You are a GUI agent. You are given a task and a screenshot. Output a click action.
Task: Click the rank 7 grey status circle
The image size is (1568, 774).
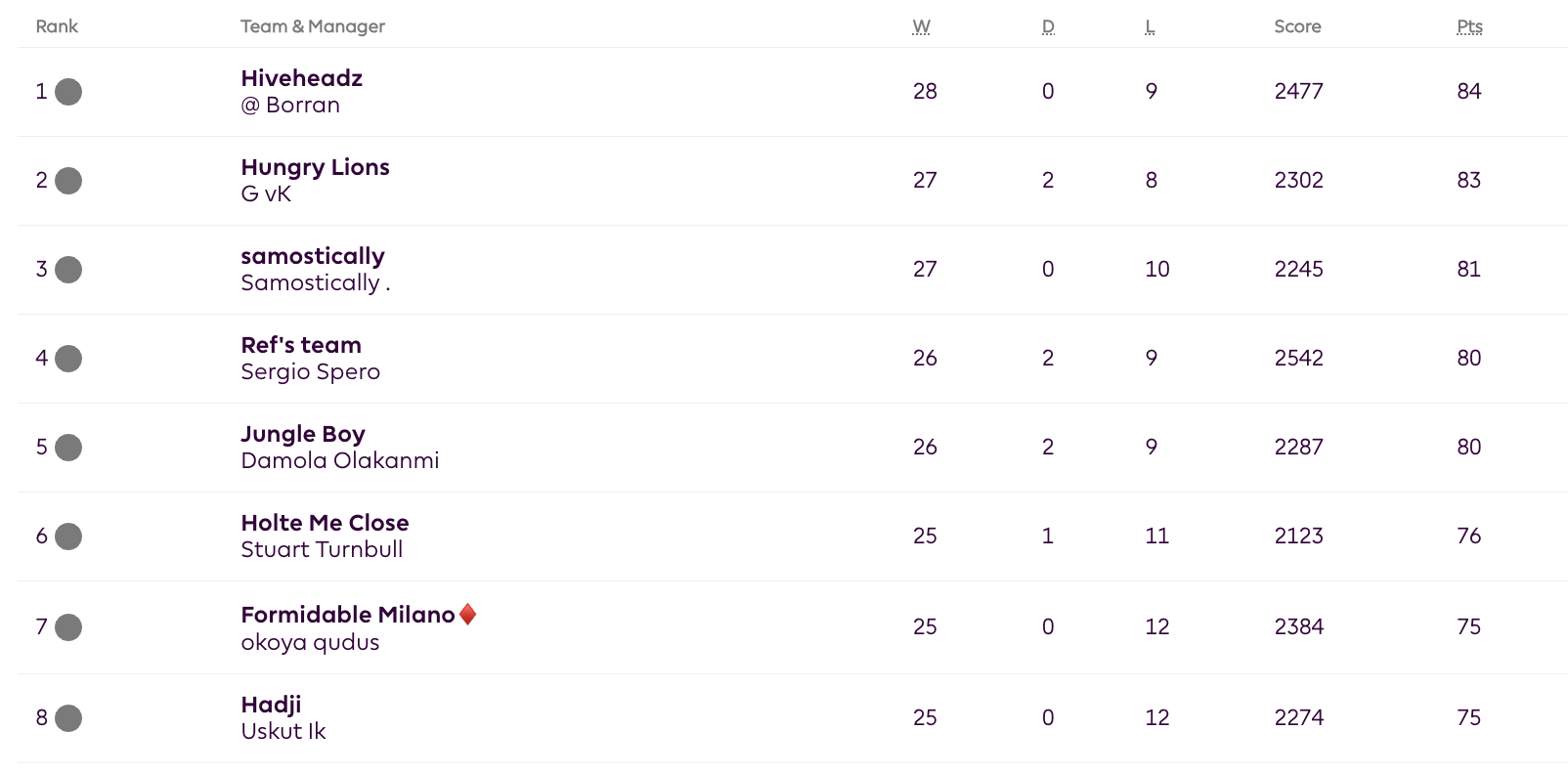coord(68,627)
